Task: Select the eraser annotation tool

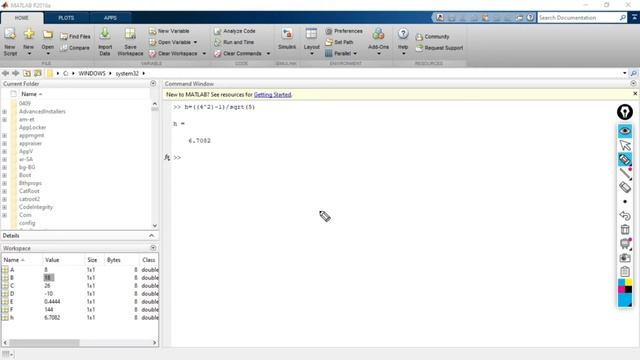Action: point(625,187)
